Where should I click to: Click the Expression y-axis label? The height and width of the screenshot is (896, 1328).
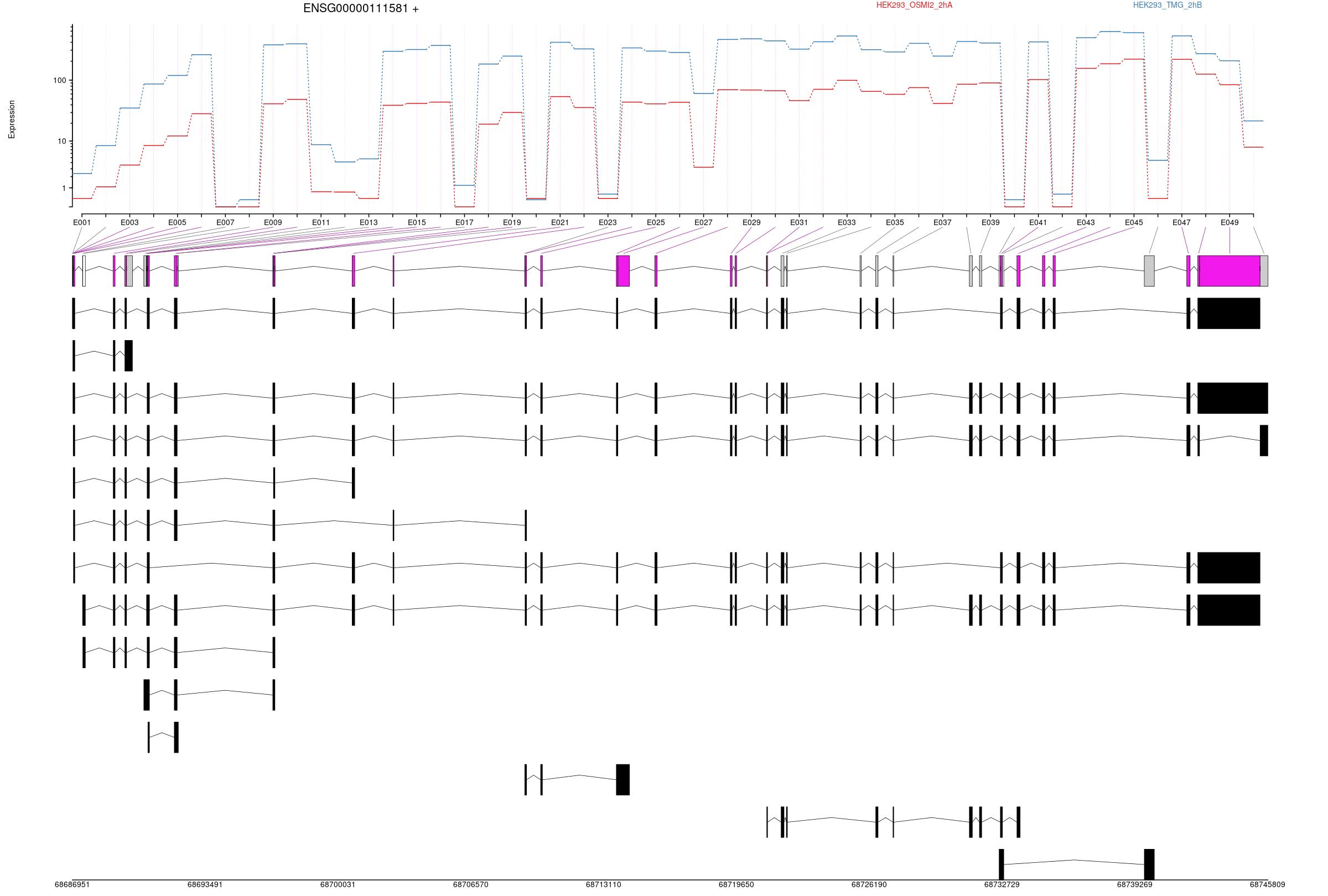12,119
